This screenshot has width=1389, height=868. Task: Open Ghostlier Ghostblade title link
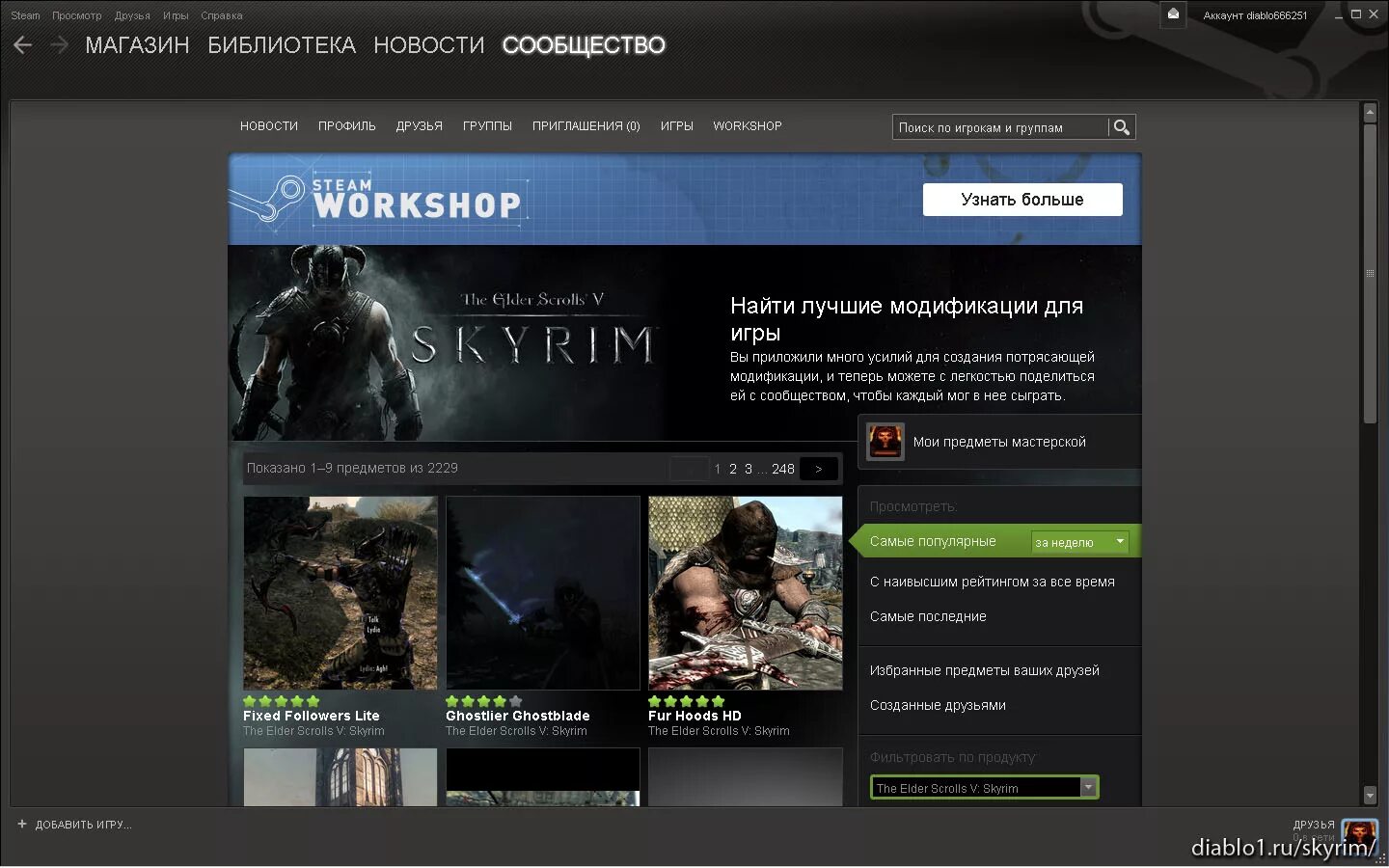[518, 716]
